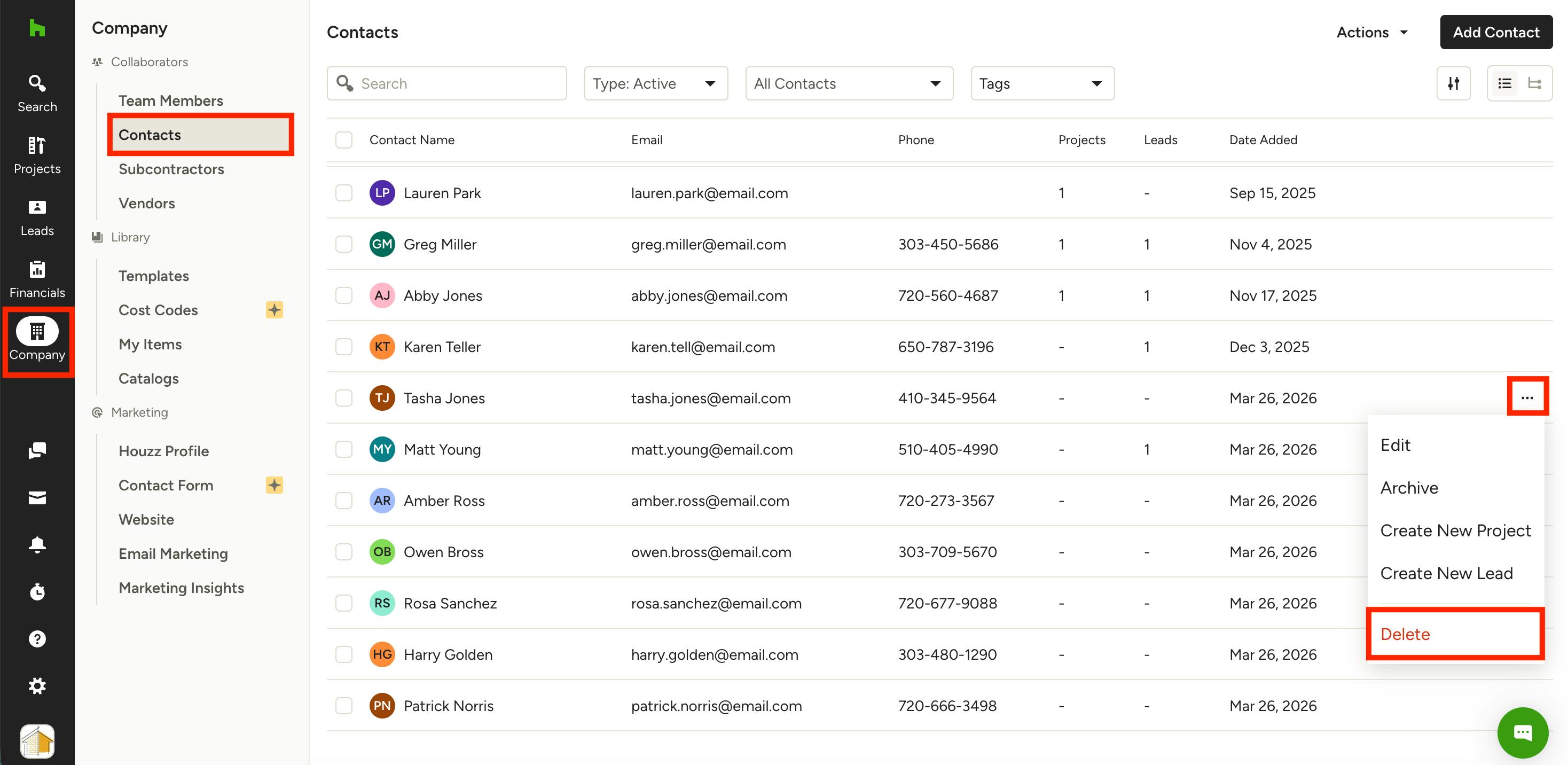Open the messages chat bubbles icon

click(37, 451)
